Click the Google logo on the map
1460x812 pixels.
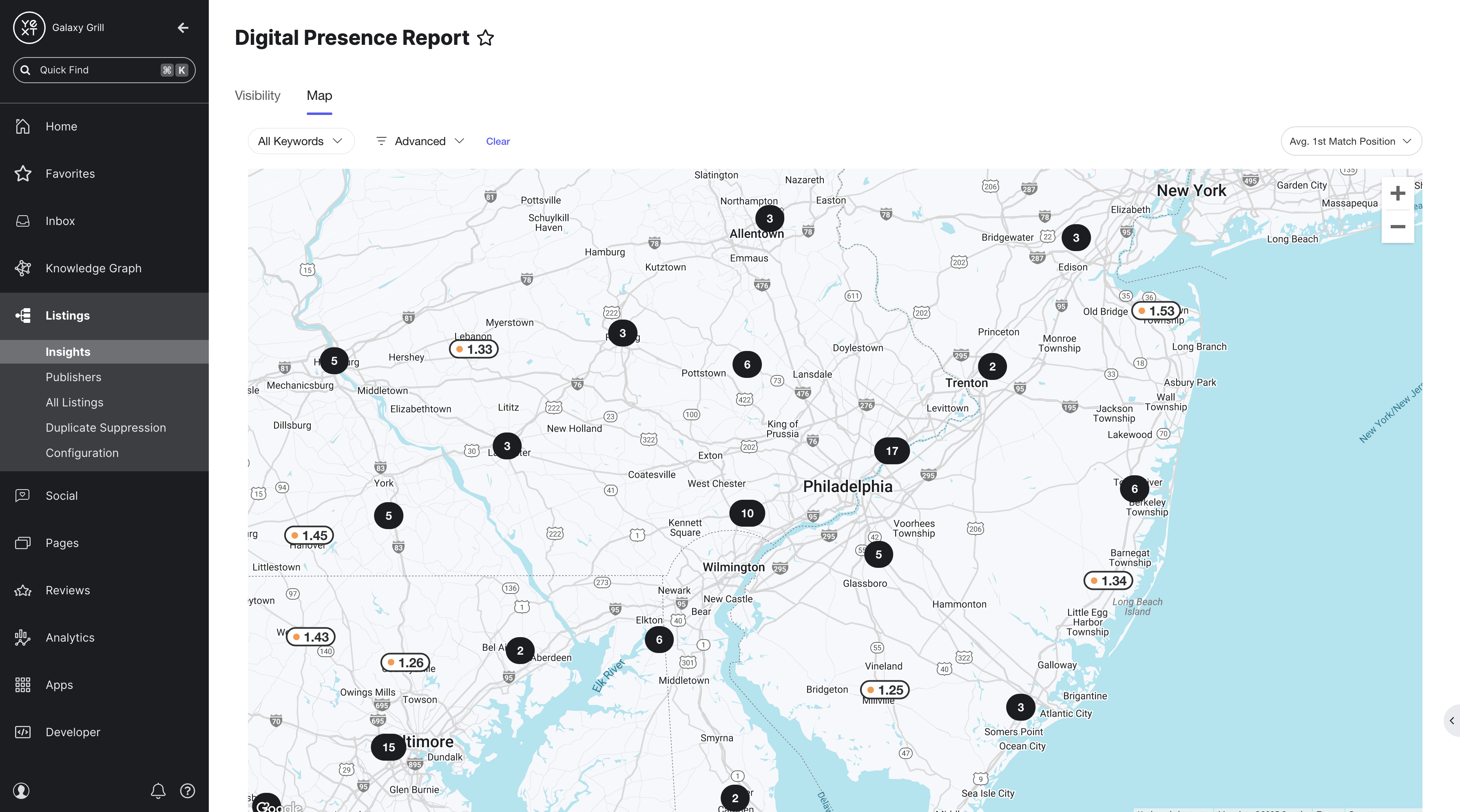[279, 806]
